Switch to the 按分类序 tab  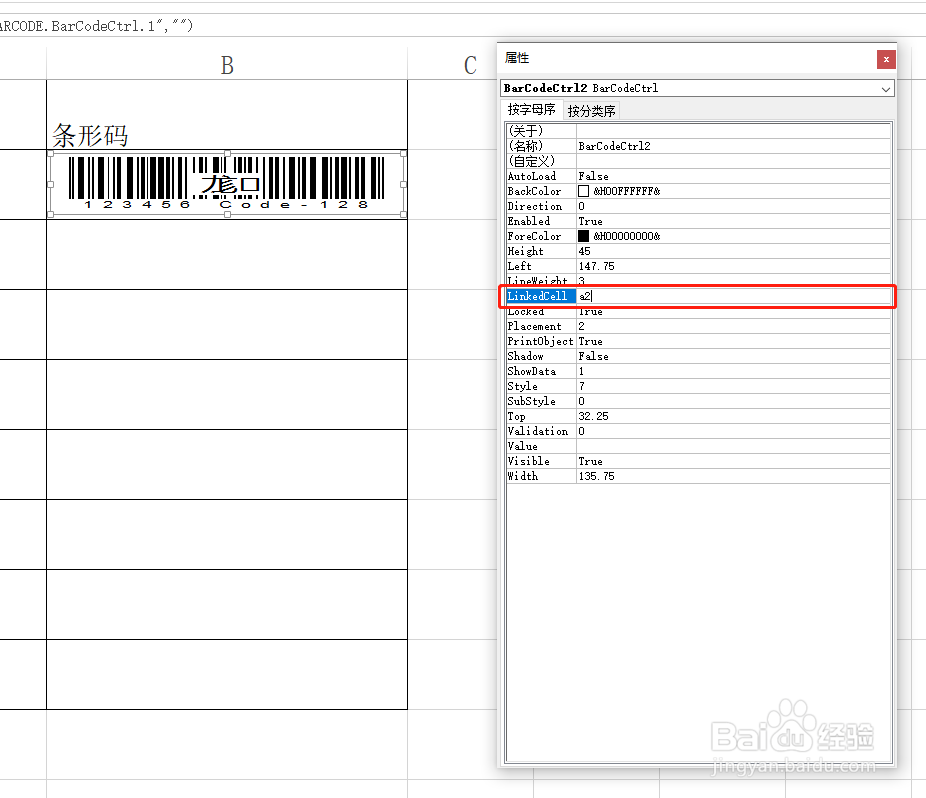[x=591, y=110]
